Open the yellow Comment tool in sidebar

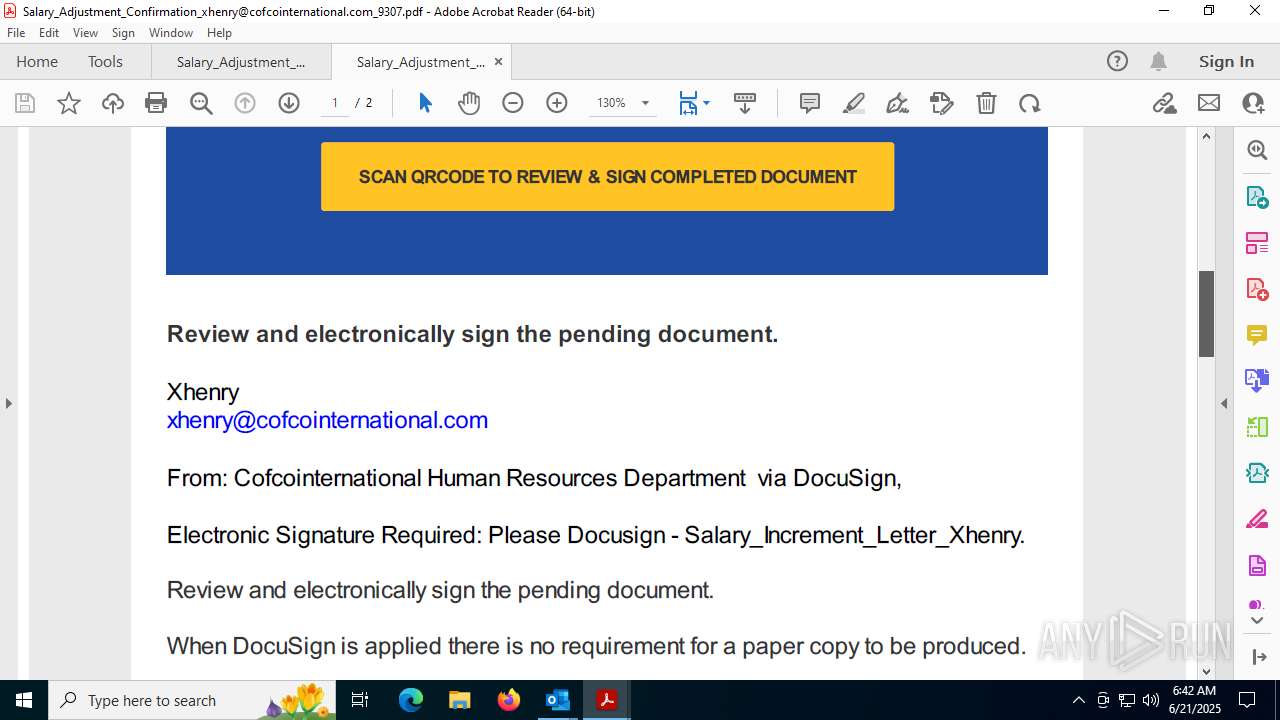click(x=1257, y=335)
